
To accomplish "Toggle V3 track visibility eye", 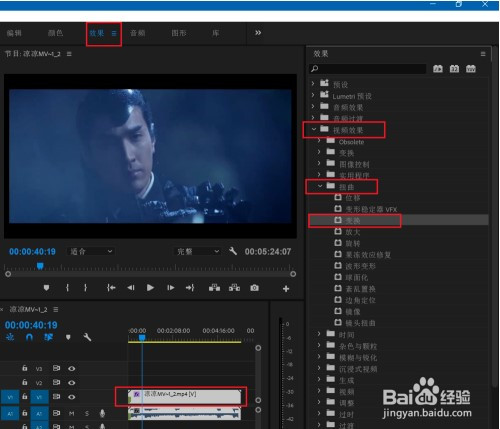I will [72, 368].
